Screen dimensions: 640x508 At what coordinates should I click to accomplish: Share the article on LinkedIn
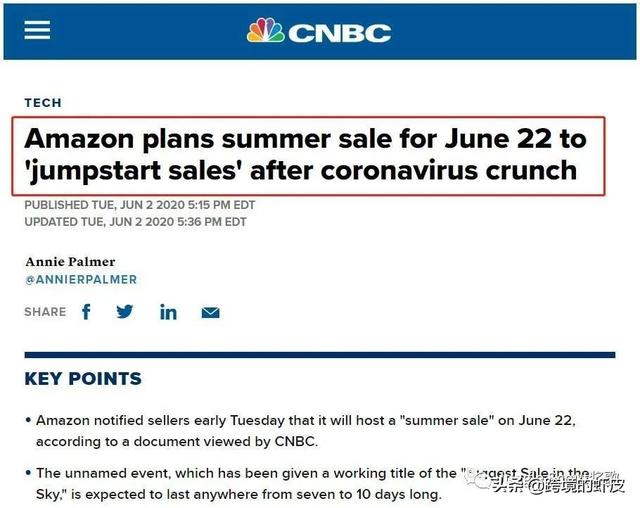[168, 312]
